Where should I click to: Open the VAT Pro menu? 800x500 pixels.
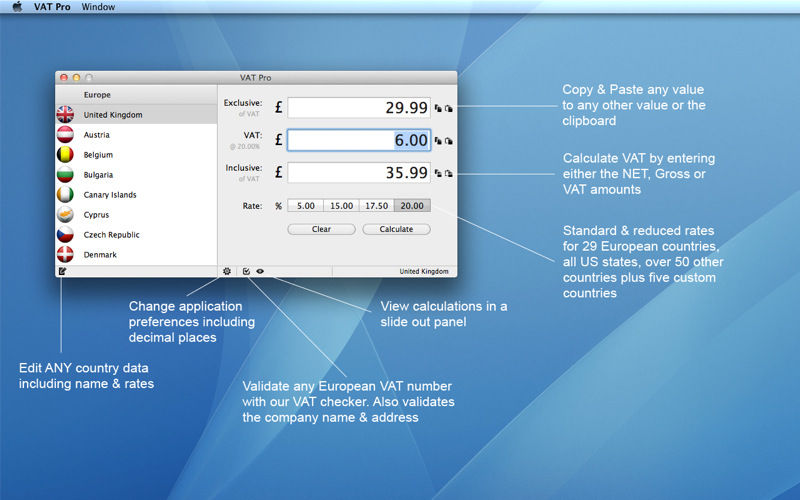coord(52,7)
